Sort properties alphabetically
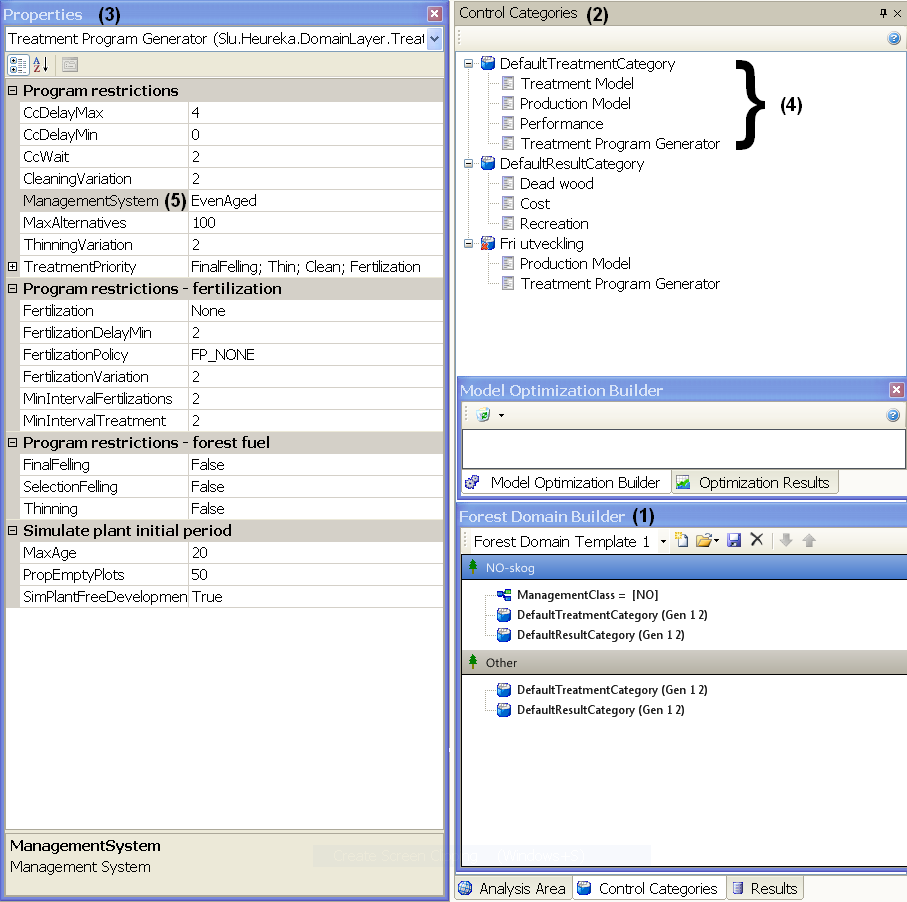Viewport: 907px width, 902px height. [40, 65]
